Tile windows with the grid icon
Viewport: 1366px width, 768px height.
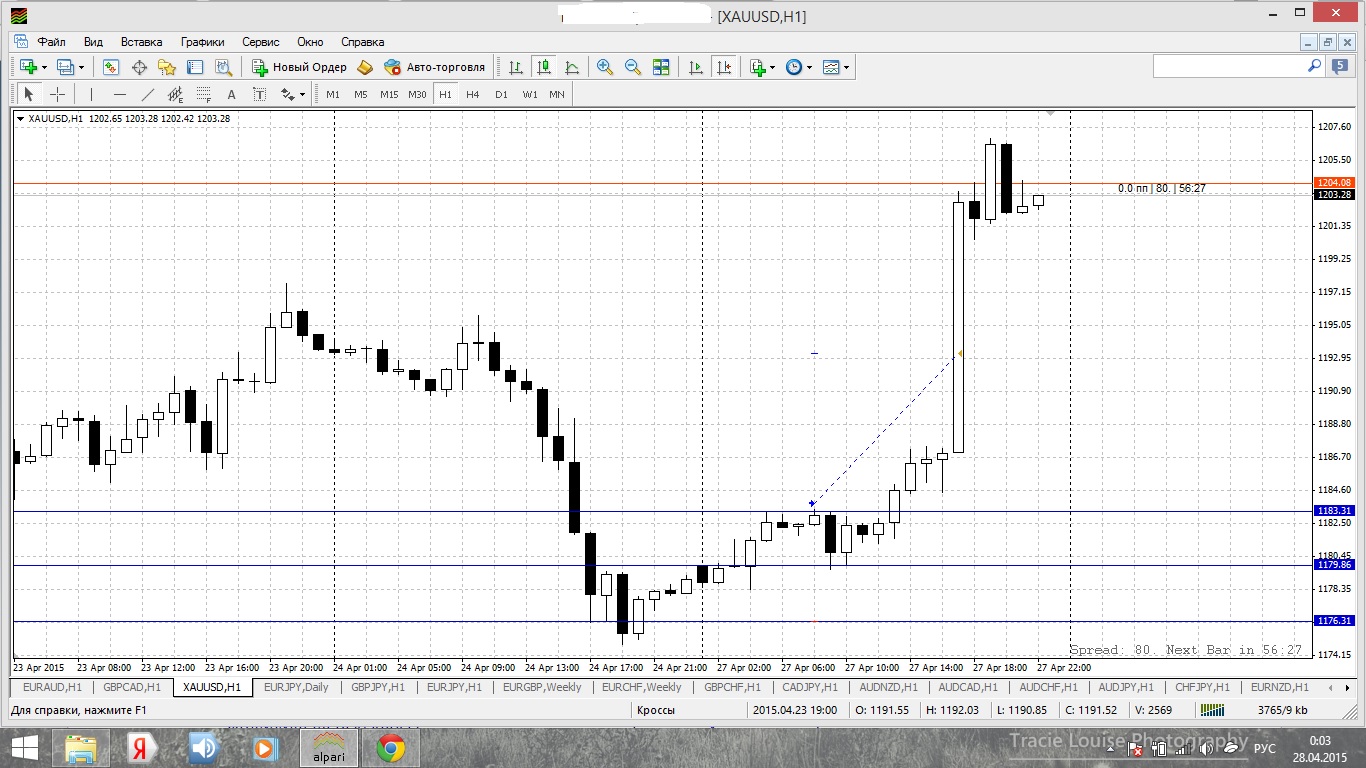(661, 67)
